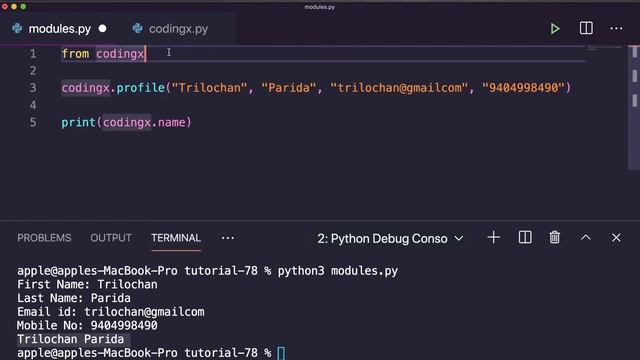Show additional panel views via ellipsis
The image size is (640, 360).
[228, 238]
